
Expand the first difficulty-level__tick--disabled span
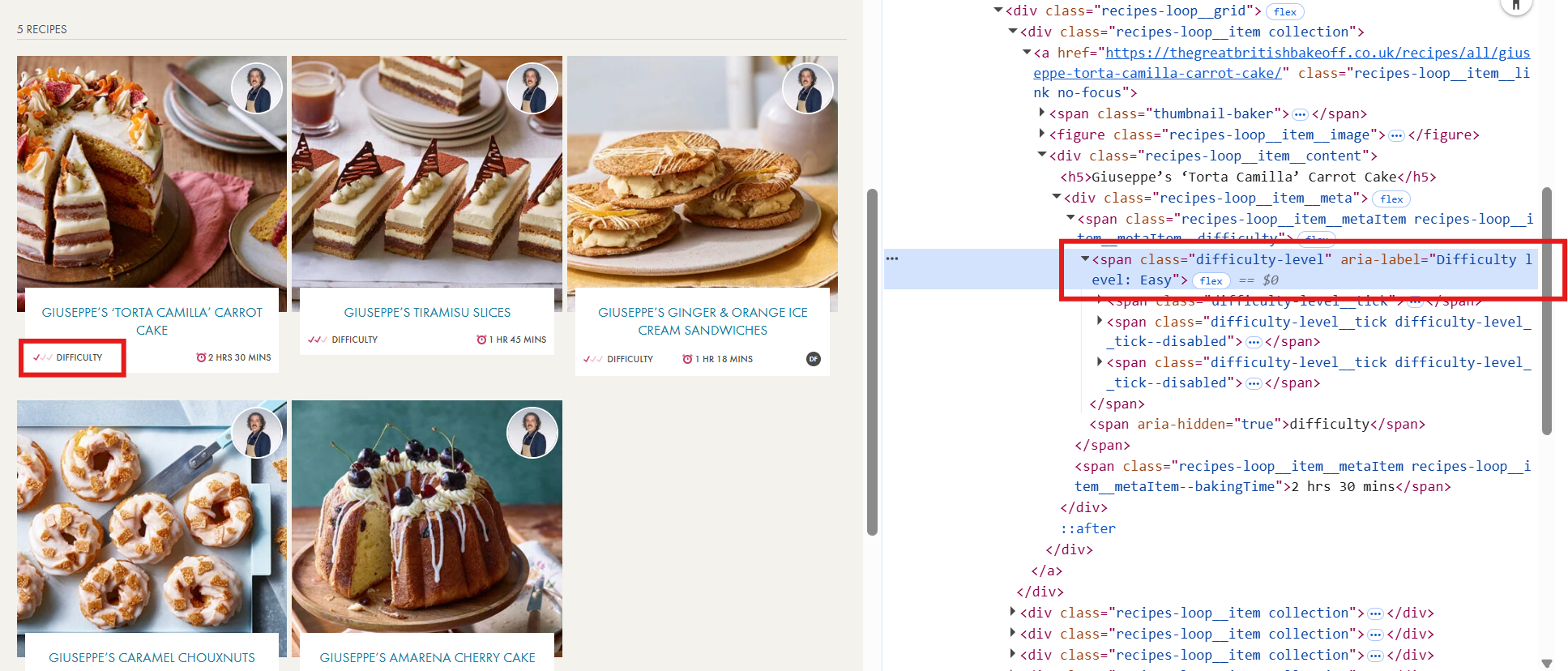click(1100, 321)
